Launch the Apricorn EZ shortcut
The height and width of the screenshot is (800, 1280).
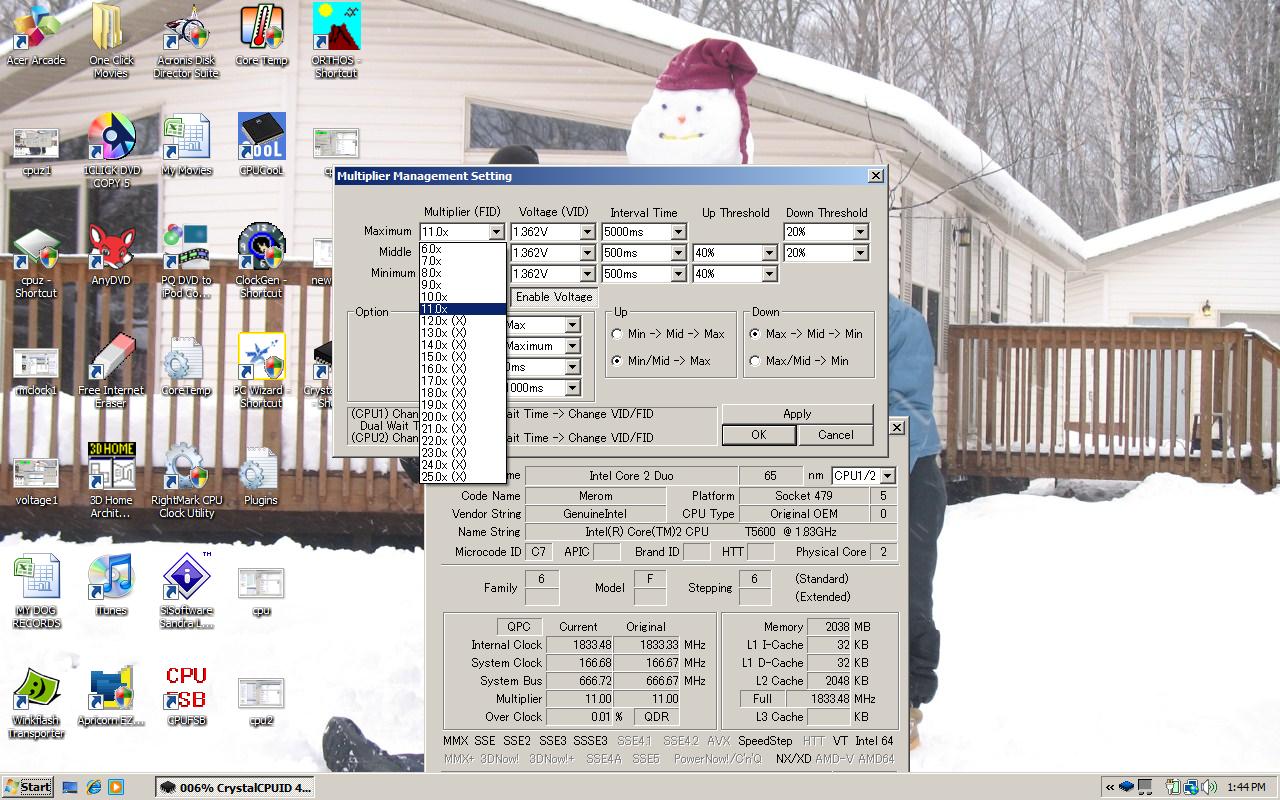[111, 695]
